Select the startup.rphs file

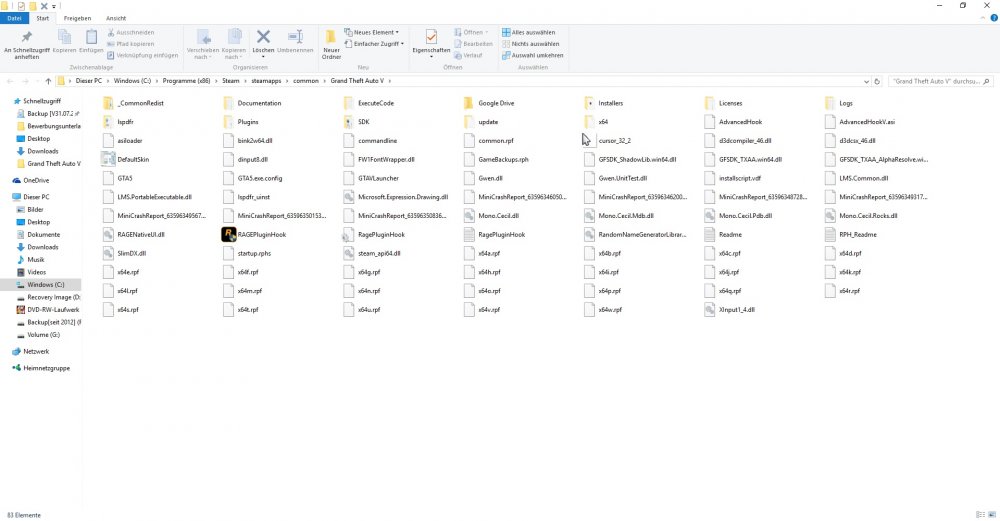click(x=247, y=254)
